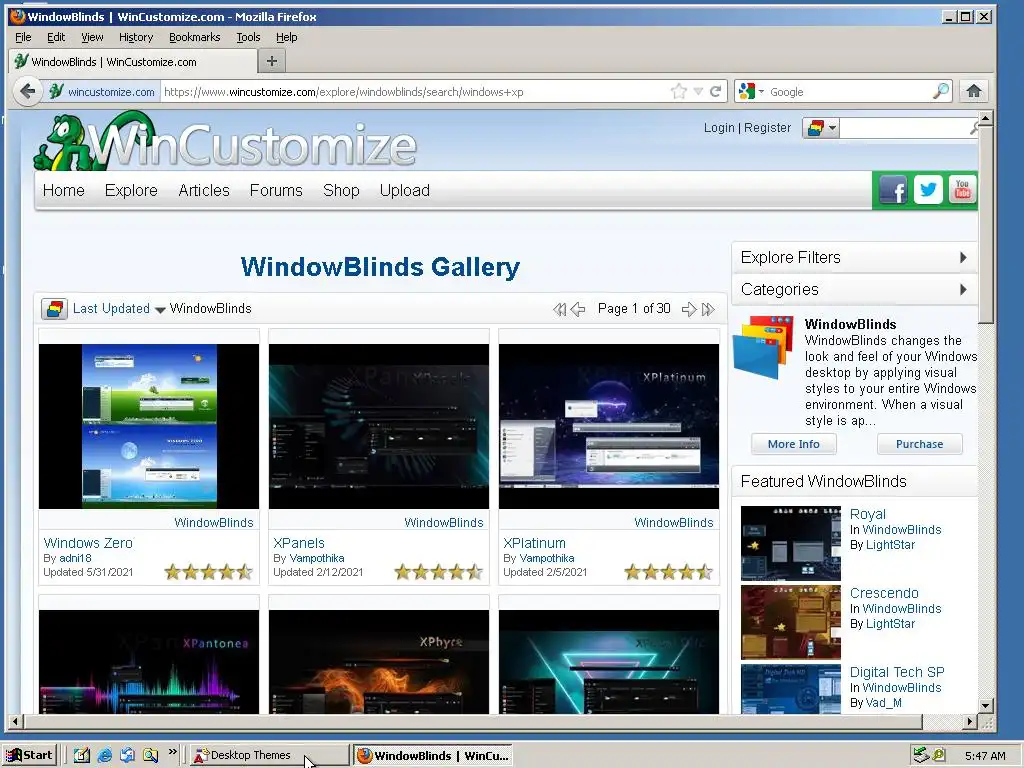Click the third quick launch taskbar icon
The width and height of the screenshot is (1024, 768).
(x=127, y=756)
